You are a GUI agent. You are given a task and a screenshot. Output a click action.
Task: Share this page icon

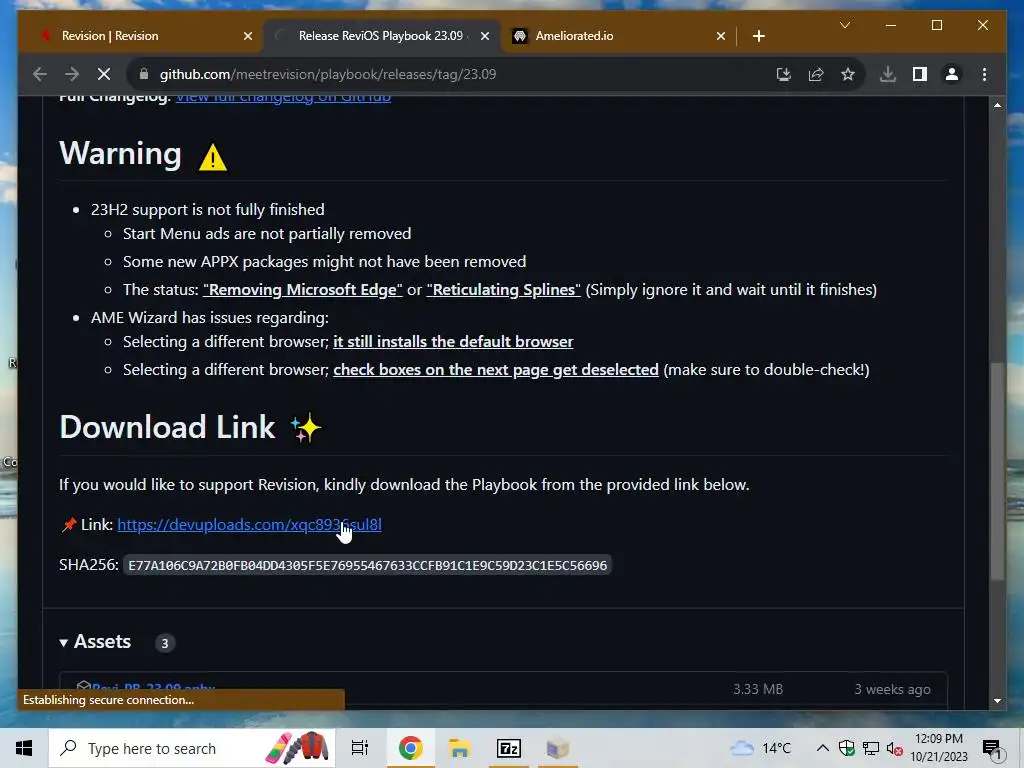click(816, 74)
